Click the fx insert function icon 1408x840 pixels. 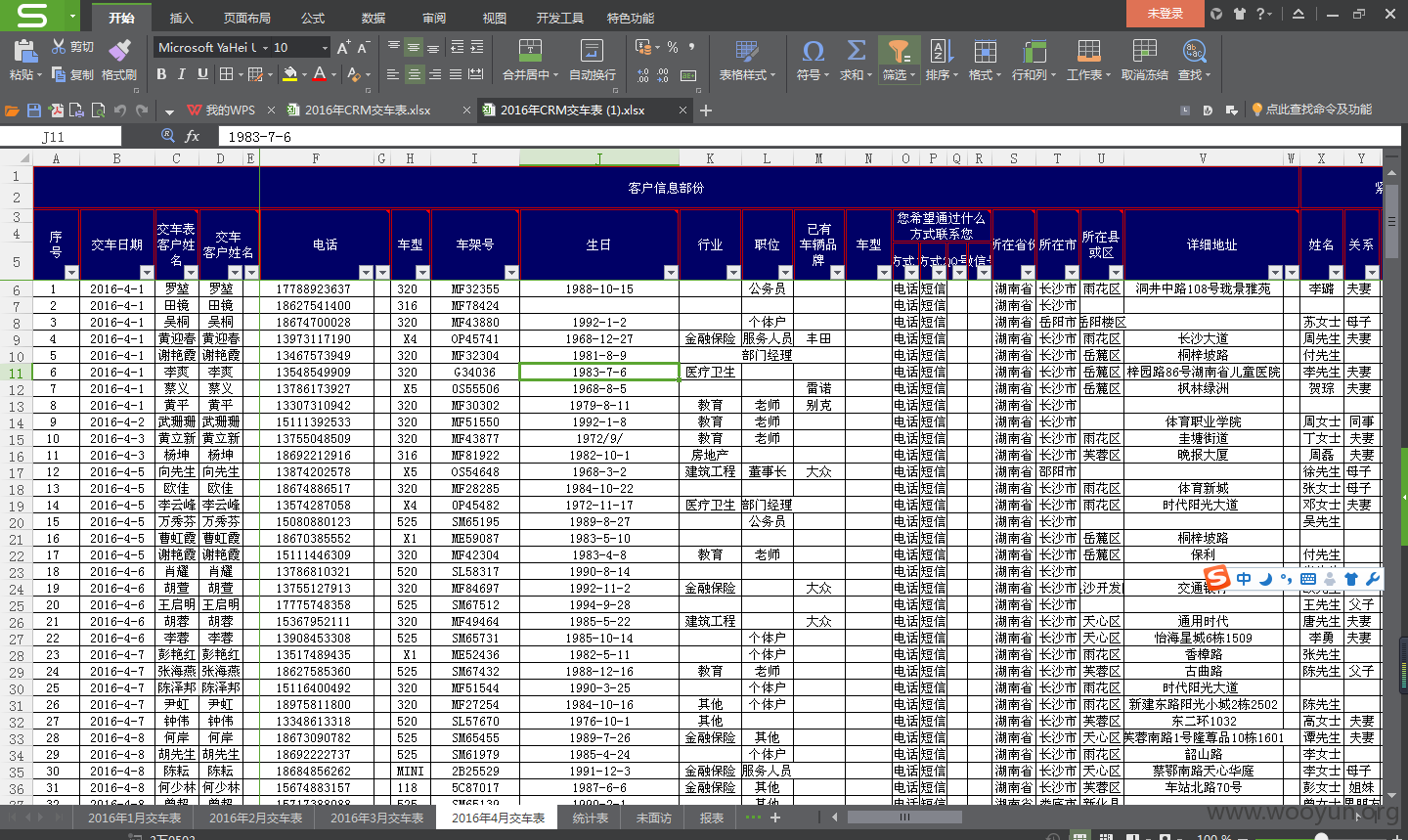pyautogui.click(x=193, y=136)
